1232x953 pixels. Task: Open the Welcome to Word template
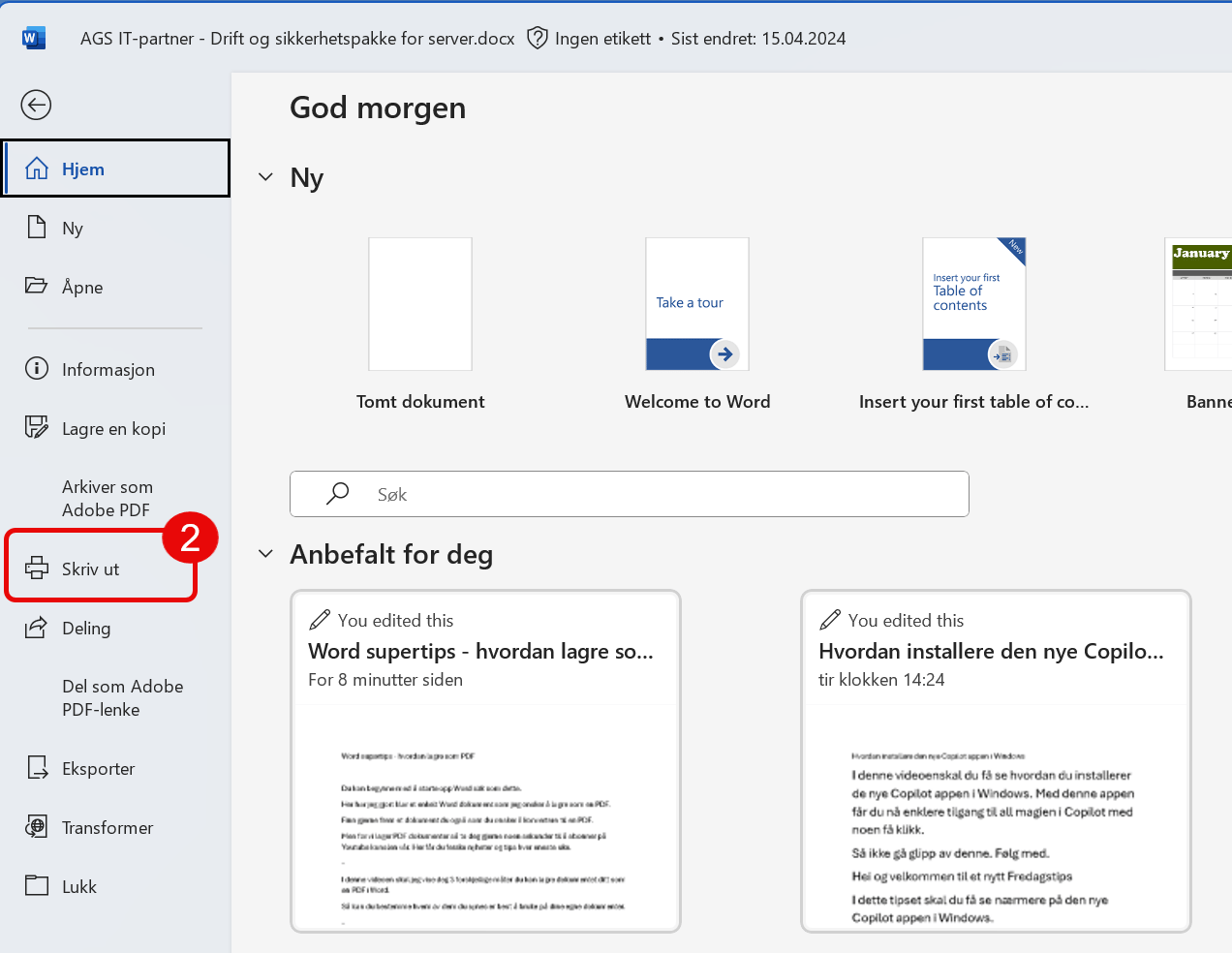point(697,304)
